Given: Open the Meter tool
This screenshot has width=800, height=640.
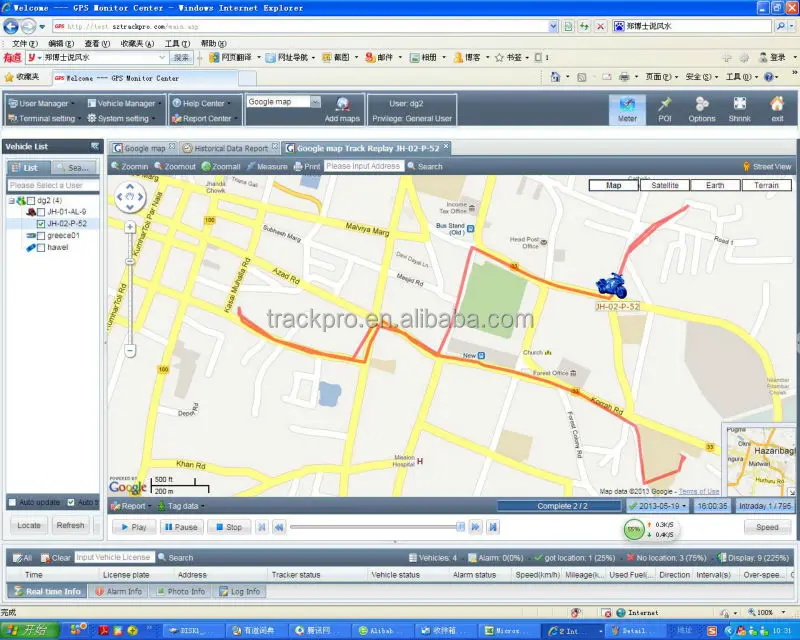Looking at the screenshot, I should (627, 110).
